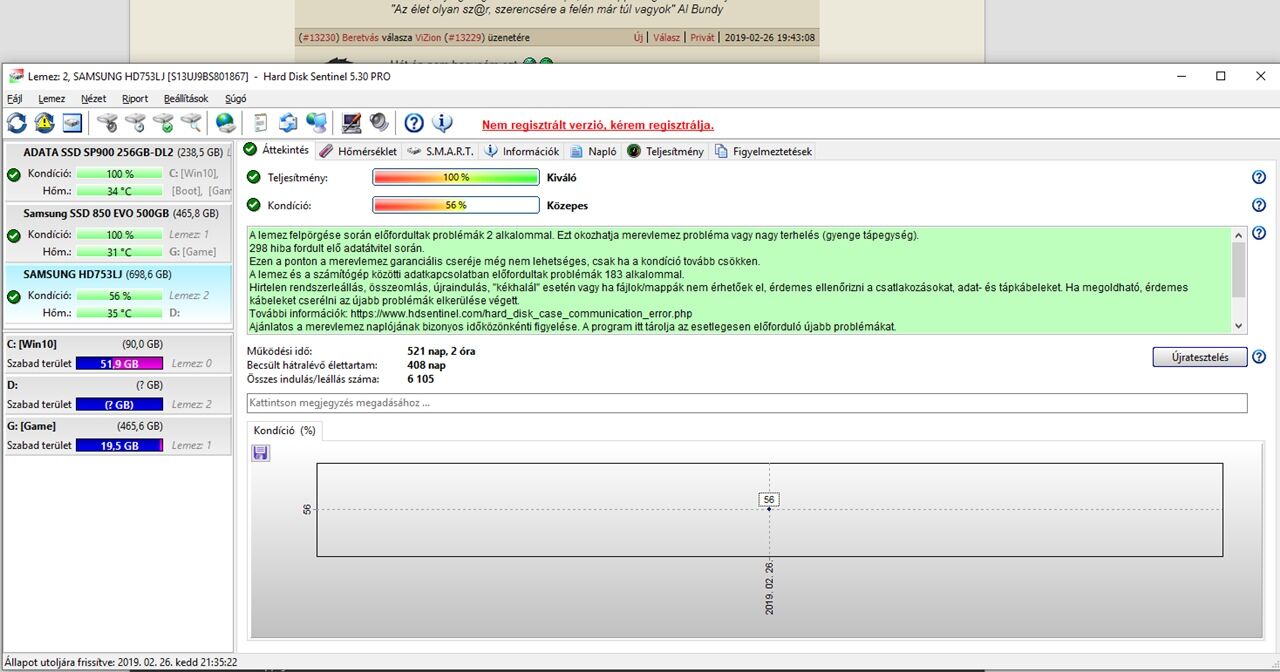Viewport: 1280px width, 672px height.
Task: Click the disk with magnifier icon
Action: click(191, 123)
